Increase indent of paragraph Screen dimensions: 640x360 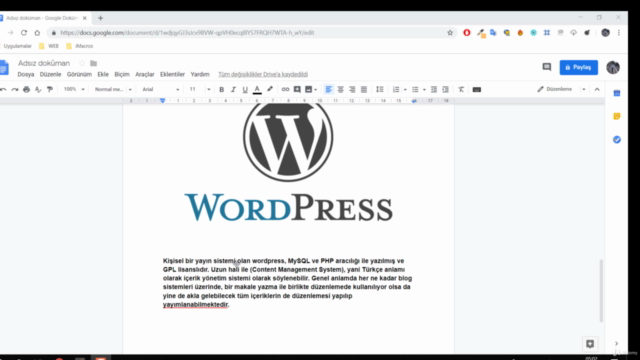click(x=445, y=89)
